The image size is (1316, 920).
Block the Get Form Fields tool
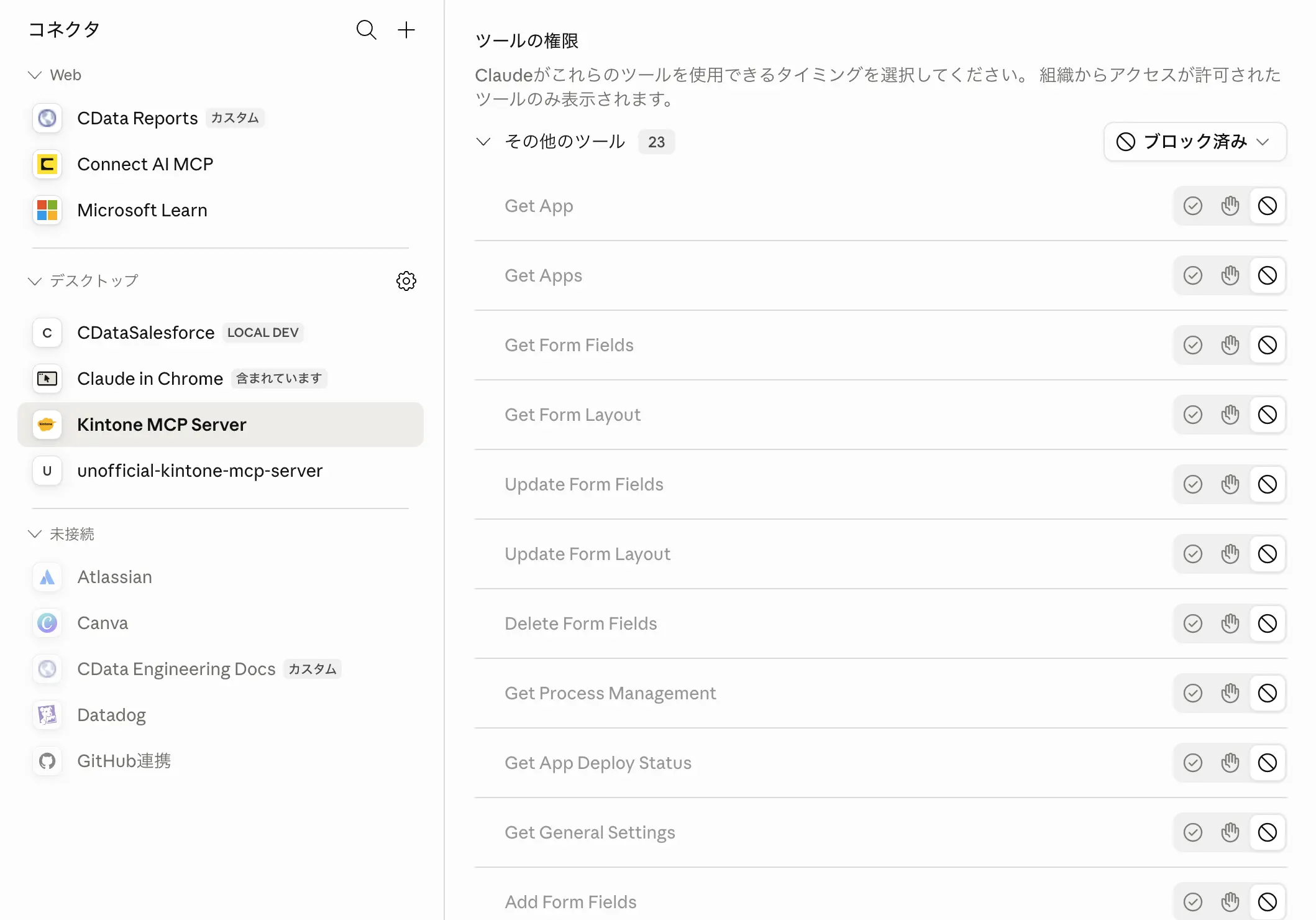pyautogui.click(x=1268, y=345)
